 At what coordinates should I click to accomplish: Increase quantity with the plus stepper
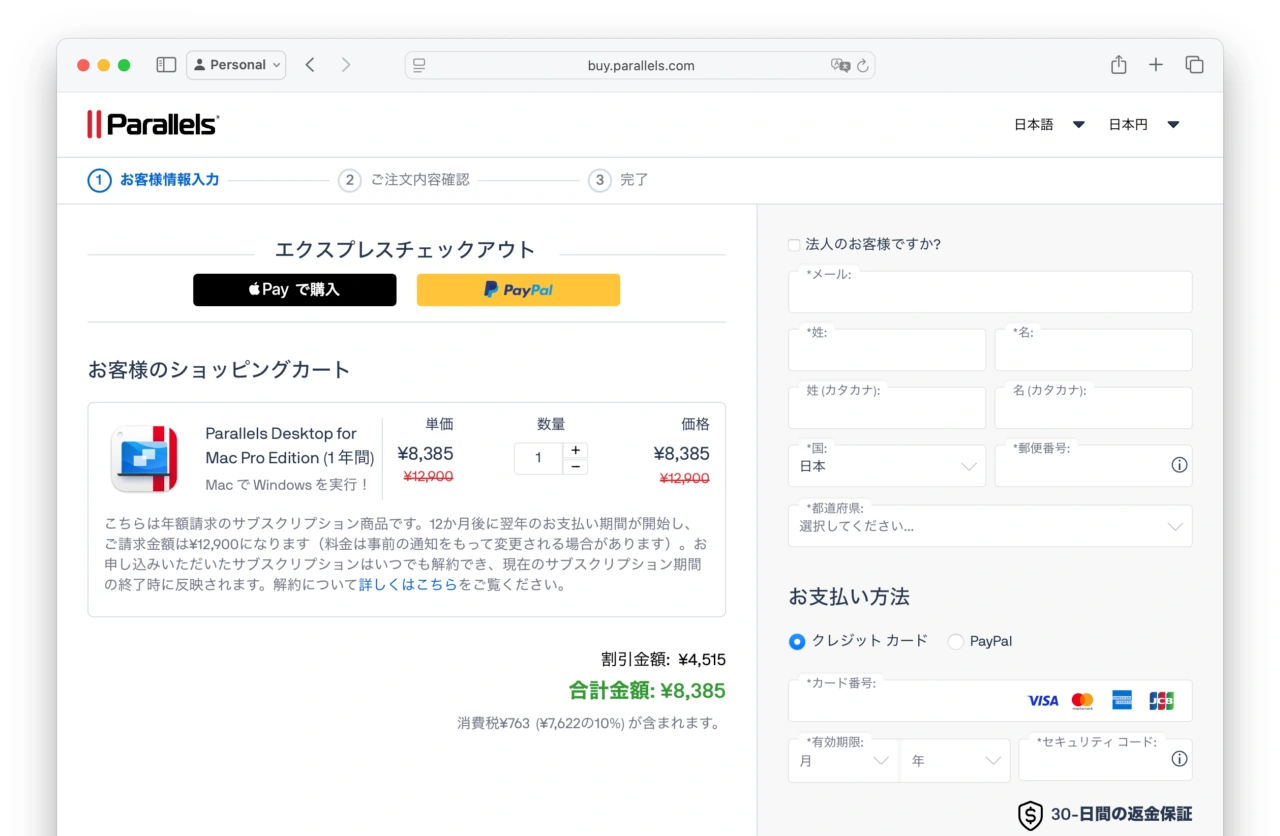click(x=575, y=450)
